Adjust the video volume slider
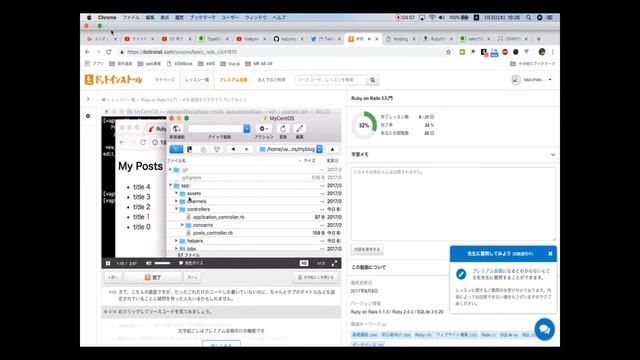The height and width of the screenshot is (360, 640). point(162,263)
